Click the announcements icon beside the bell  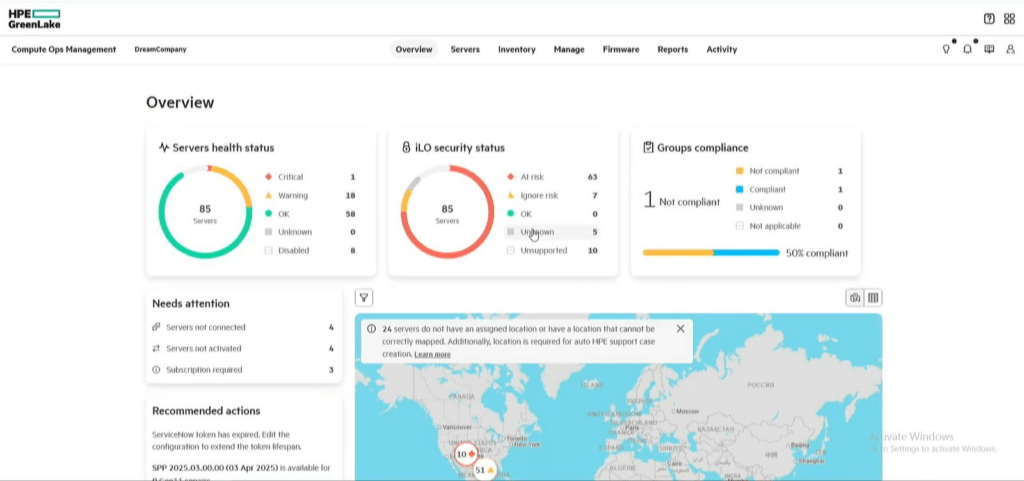point(989,49)
